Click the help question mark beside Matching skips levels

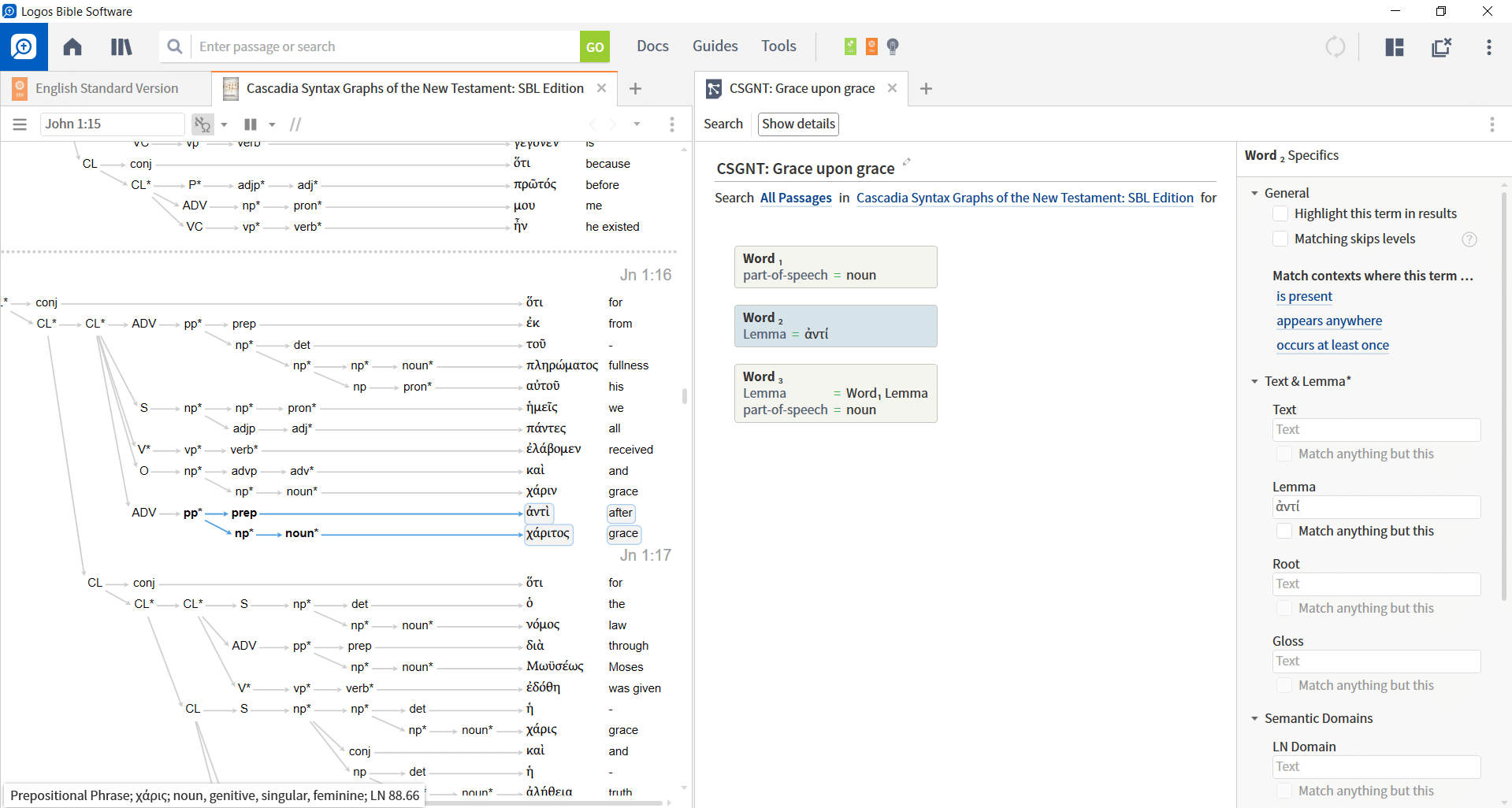tap(1469, 239)
